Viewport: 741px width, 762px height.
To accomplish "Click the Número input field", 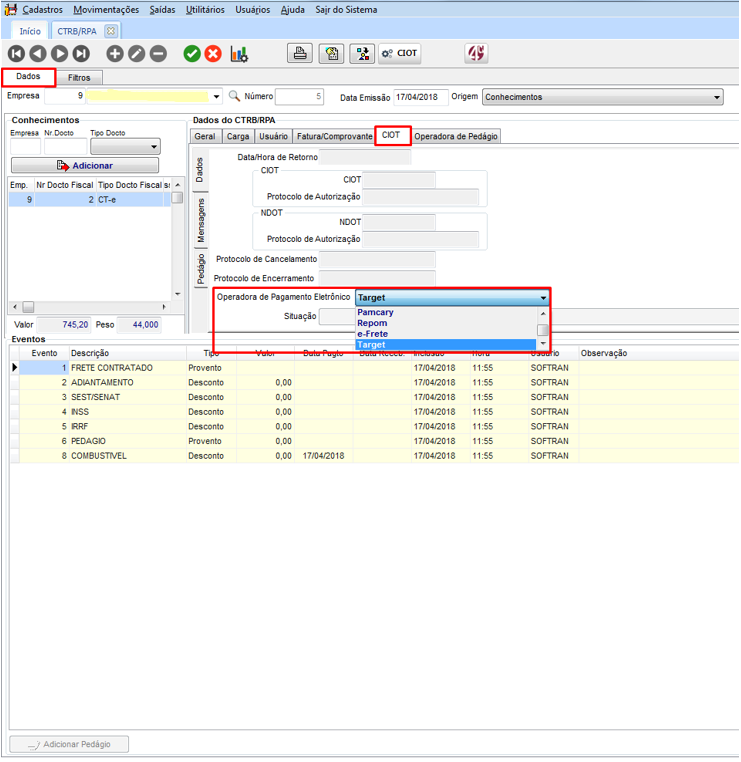I will [x=299, y=97].
